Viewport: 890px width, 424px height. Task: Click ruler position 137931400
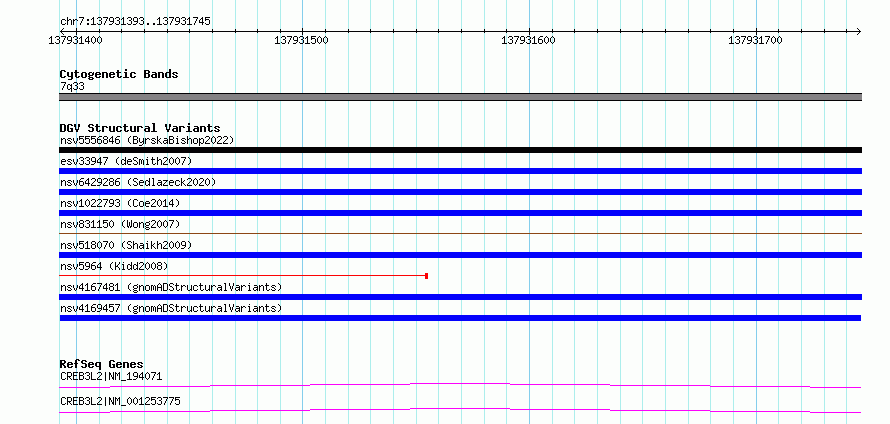(x=75, y=40)
